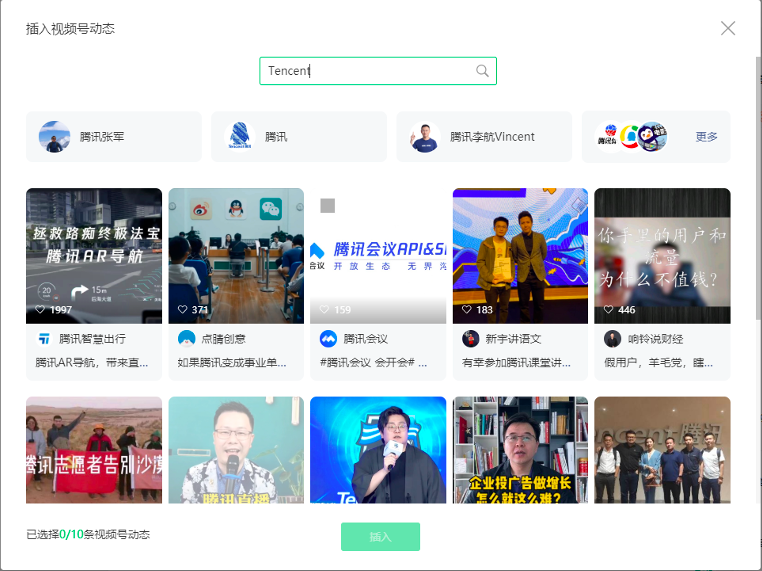Click the description 如果腾讯变成事业单…
The height and width of the screenshot is (571, 762).
tap(232, 363)
